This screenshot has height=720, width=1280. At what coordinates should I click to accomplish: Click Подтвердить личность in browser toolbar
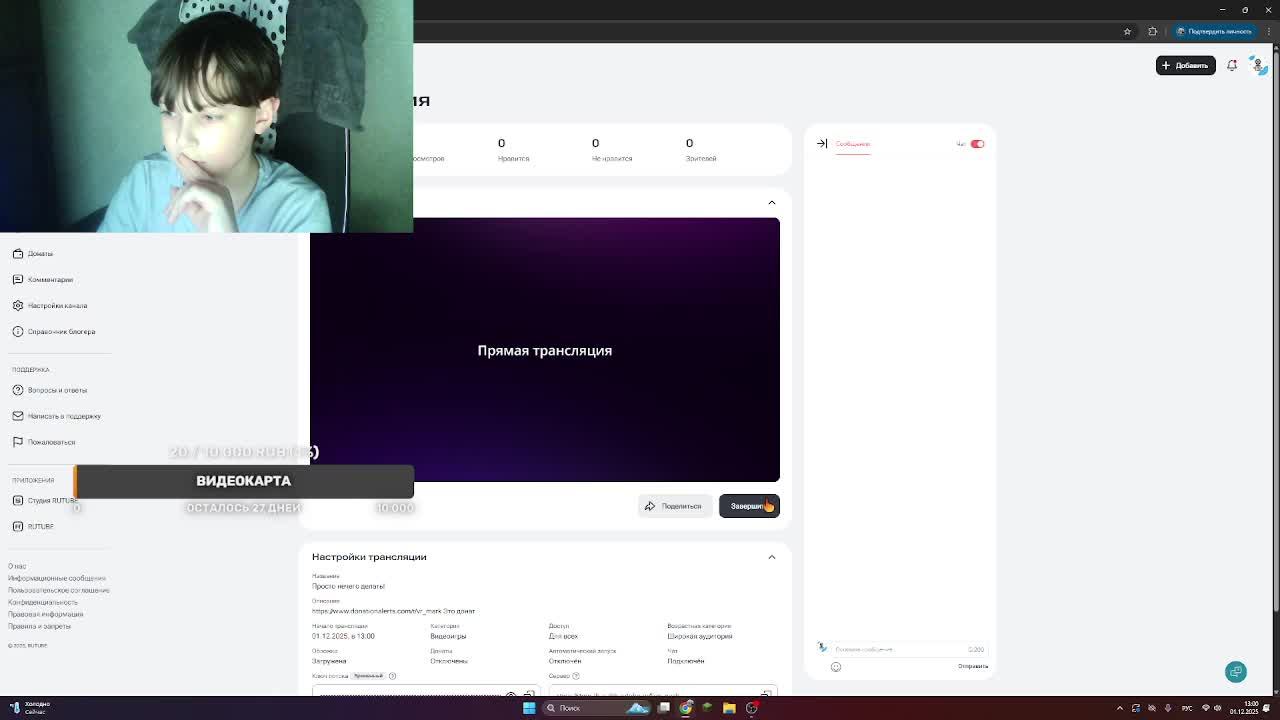pyautogui.click(x=1214, y=31)
